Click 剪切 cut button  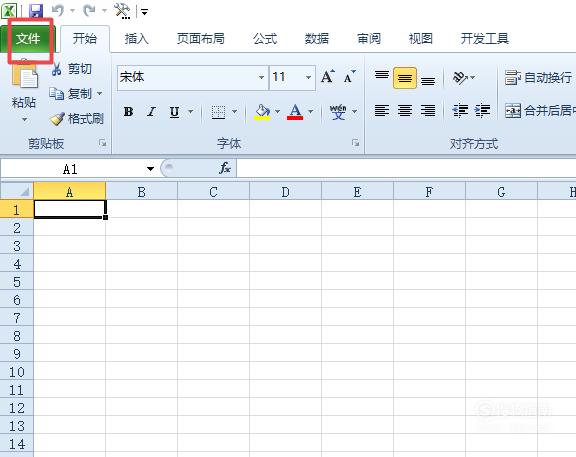click(72, 69)
